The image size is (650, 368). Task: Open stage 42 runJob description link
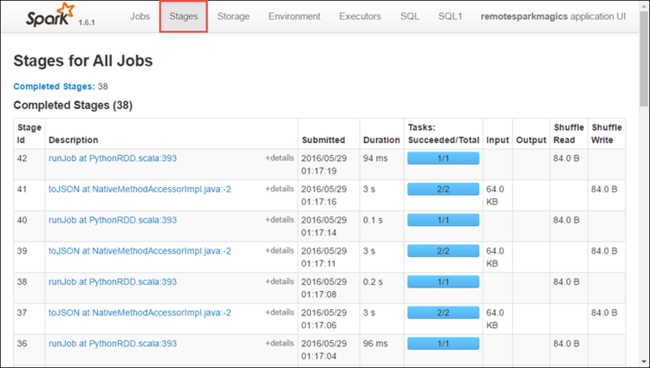[x=112, y=158]
